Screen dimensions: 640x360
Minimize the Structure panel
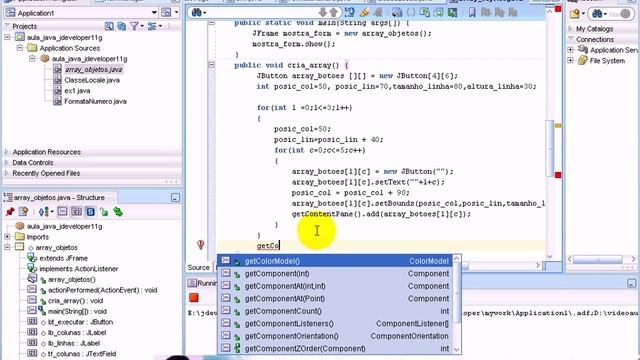pos(175,198)
